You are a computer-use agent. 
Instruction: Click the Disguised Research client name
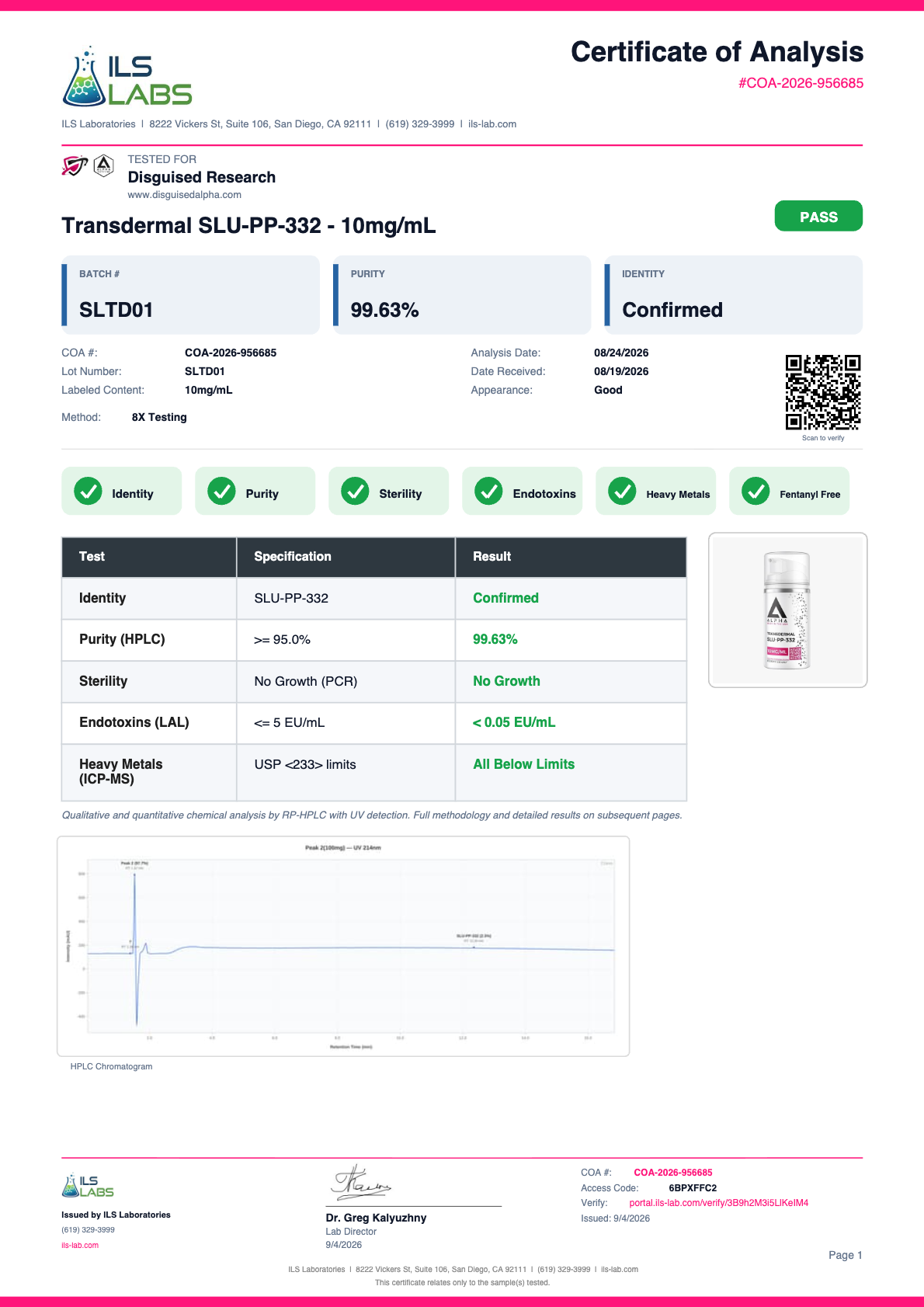pos(202,177)
